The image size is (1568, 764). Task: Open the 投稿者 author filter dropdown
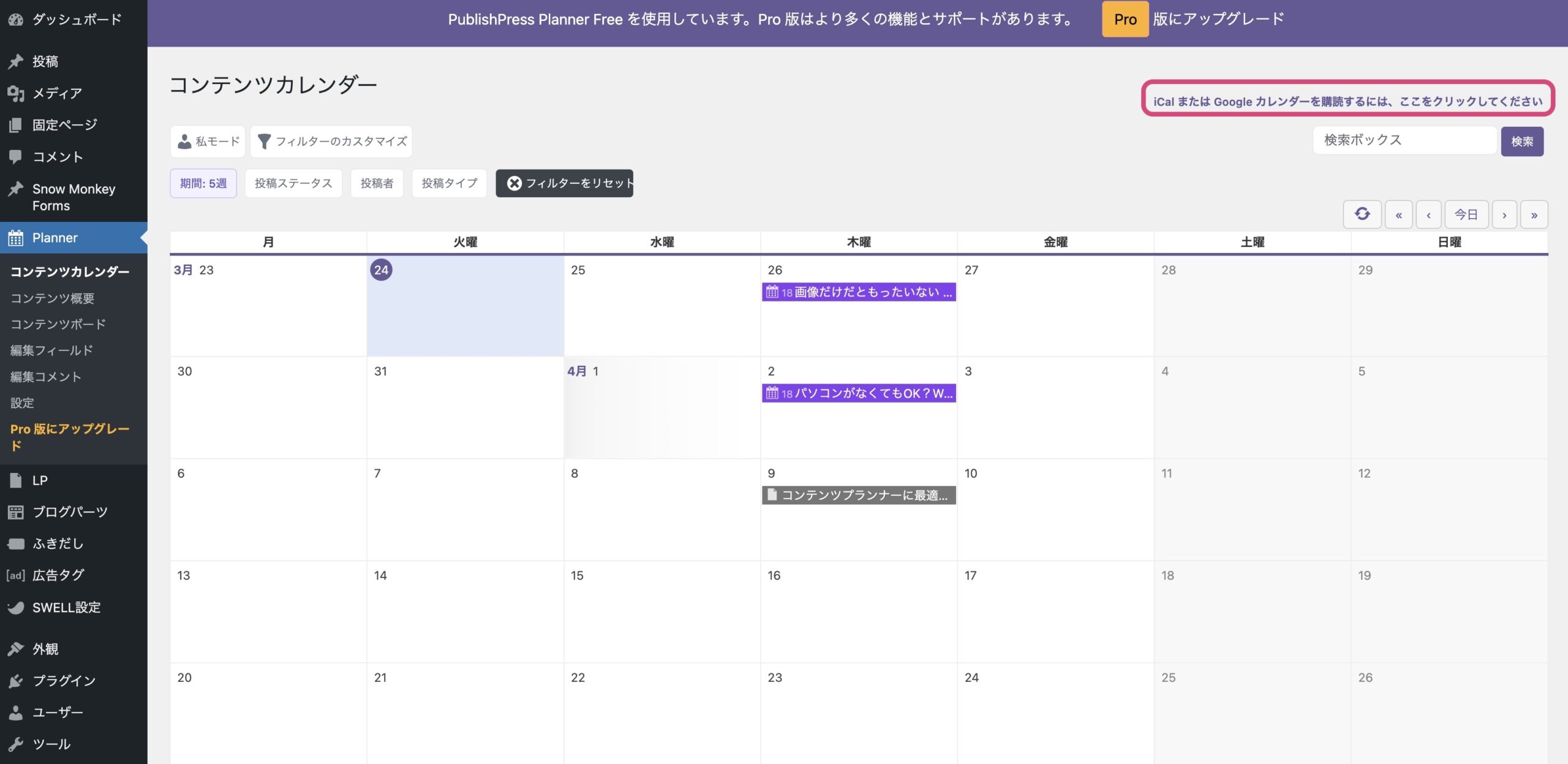[376, 183]
